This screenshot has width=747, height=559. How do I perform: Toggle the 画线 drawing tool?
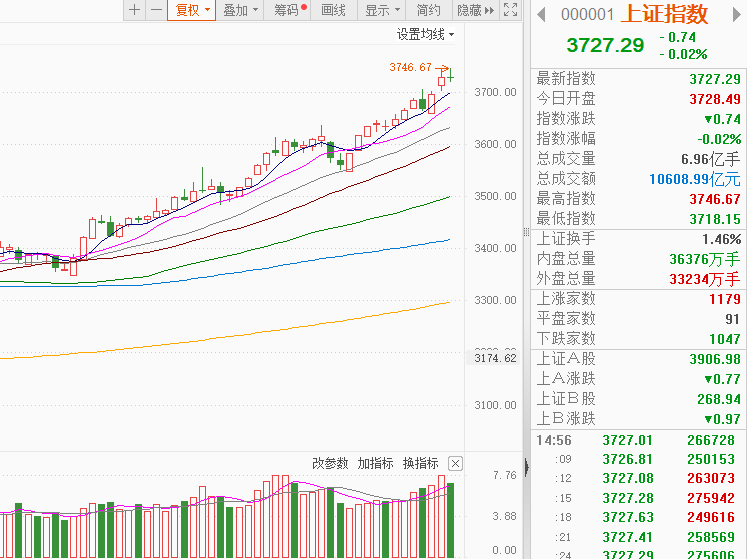(x=334, y=10)
